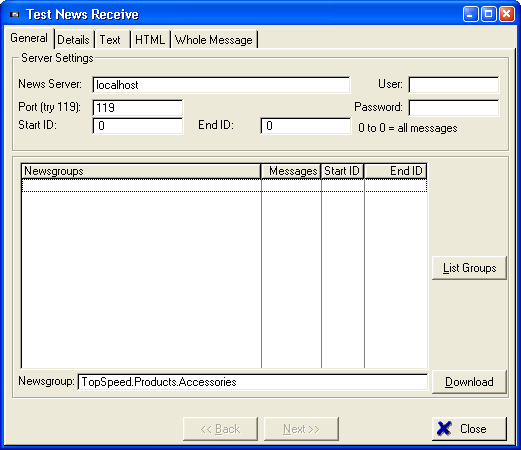Switch to the Details tab

click(74, 40)
